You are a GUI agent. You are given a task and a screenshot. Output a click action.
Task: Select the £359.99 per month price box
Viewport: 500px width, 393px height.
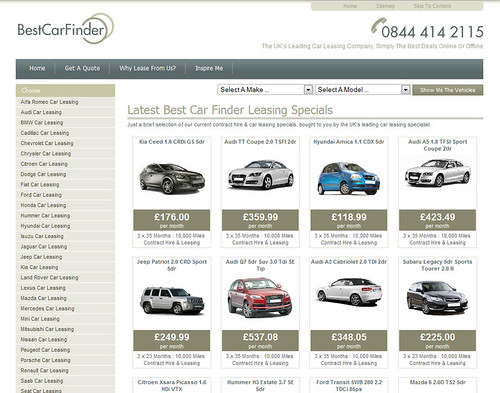pos(260,220)
